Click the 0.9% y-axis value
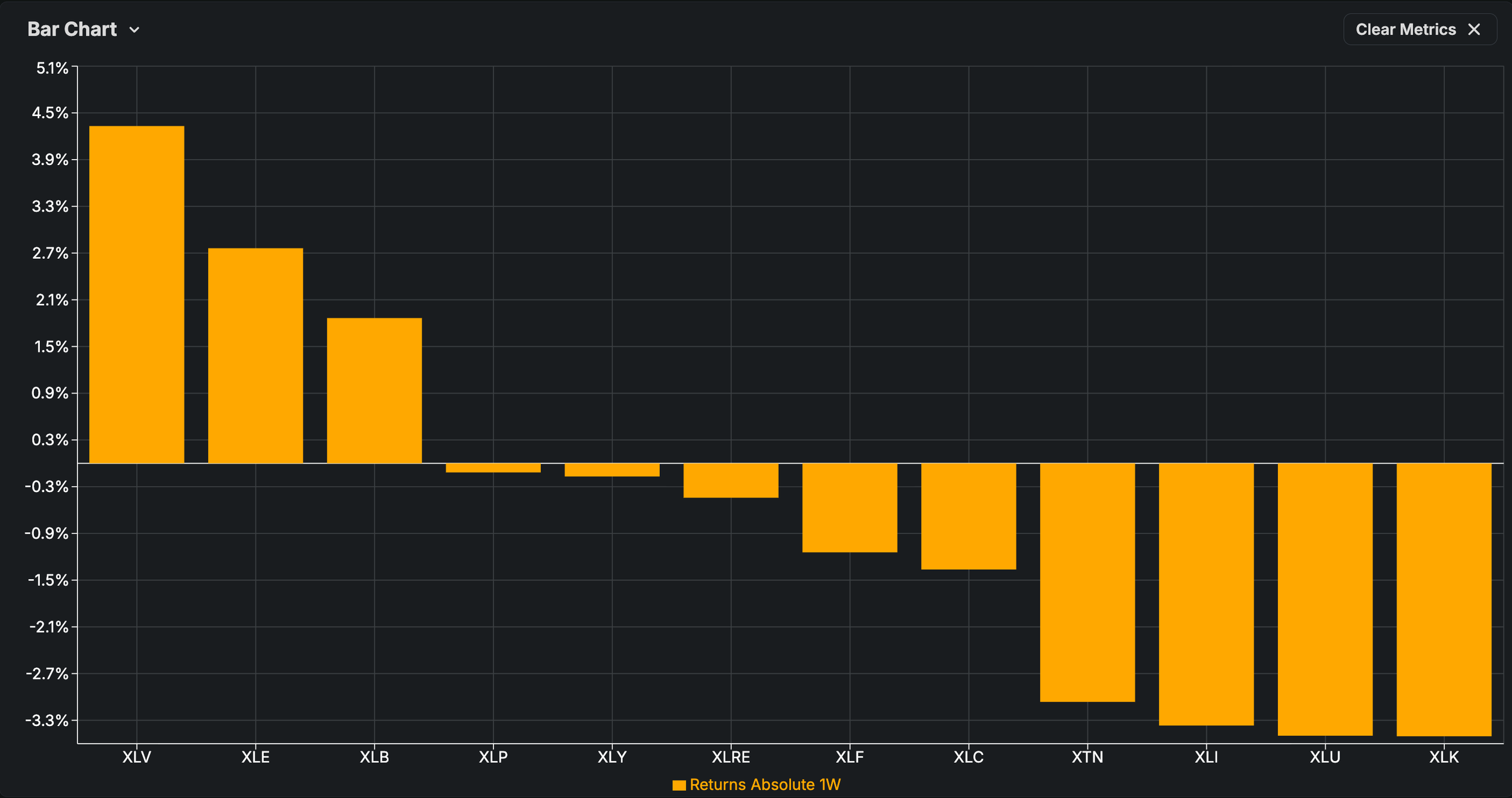Viewport: 1512px width, 798px height. click(50, 394)
